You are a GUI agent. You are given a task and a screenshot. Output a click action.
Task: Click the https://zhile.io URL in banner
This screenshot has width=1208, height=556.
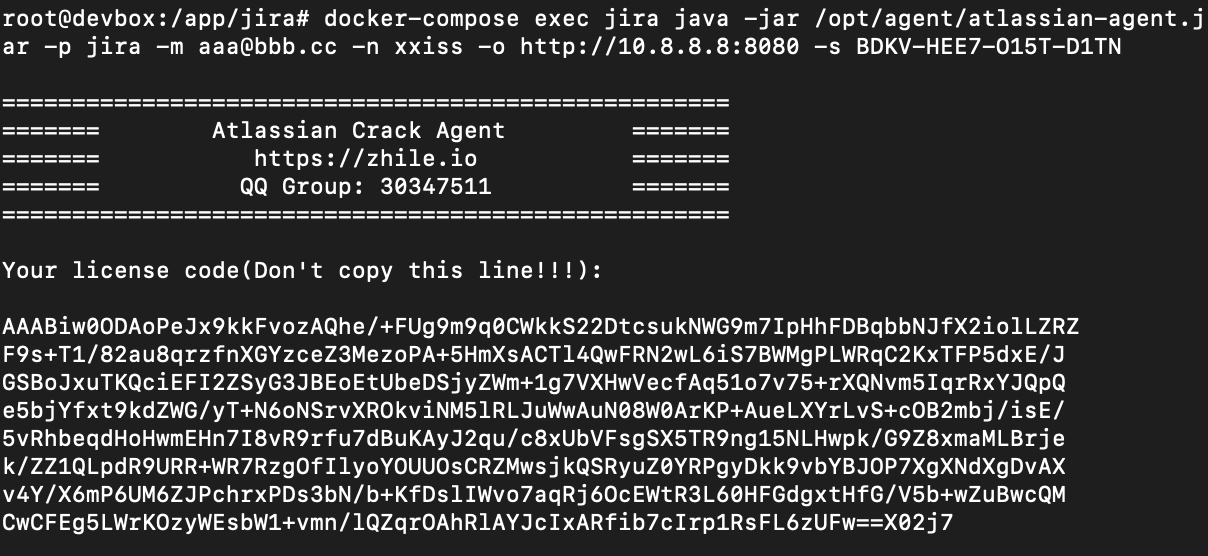click(x=365, y=158)
